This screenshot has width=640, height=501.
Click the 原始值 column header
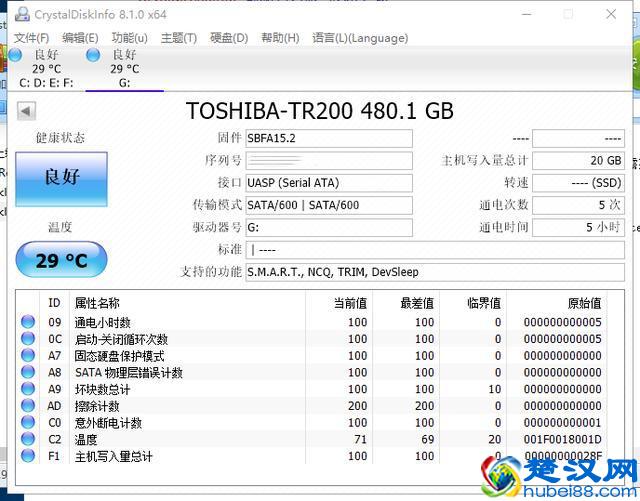[x=557, y=303]
